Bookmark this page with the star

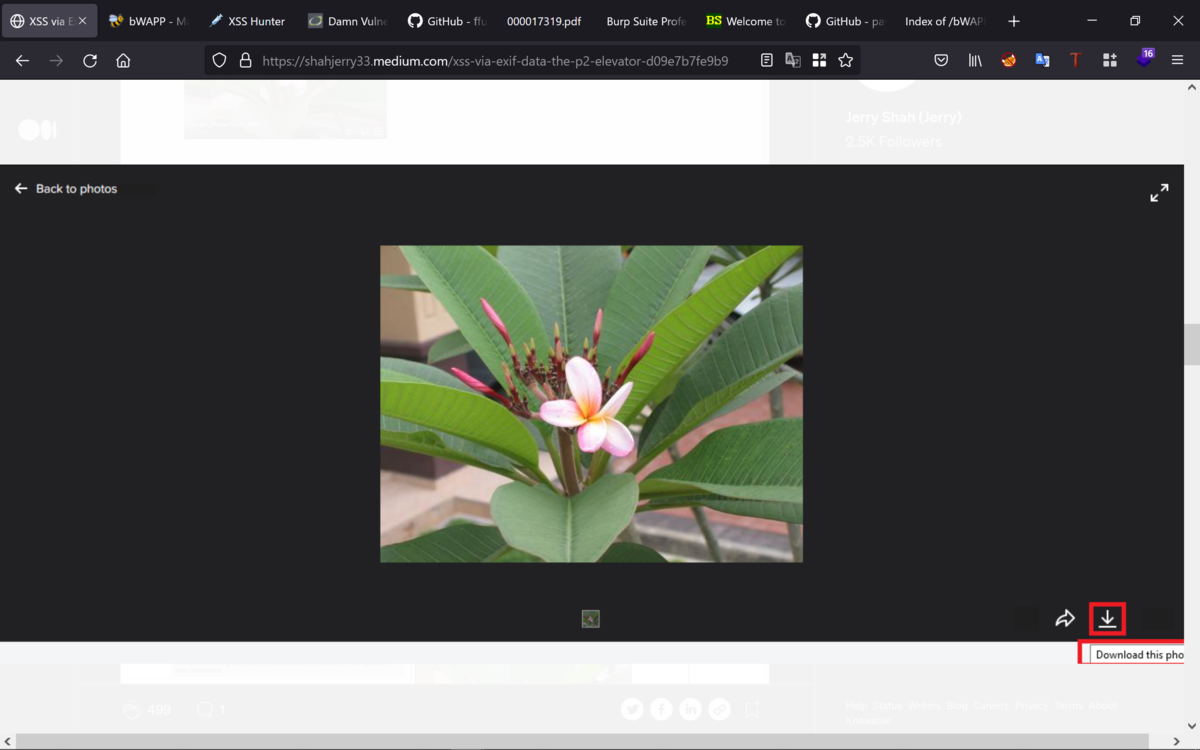(x=845, y=61)
